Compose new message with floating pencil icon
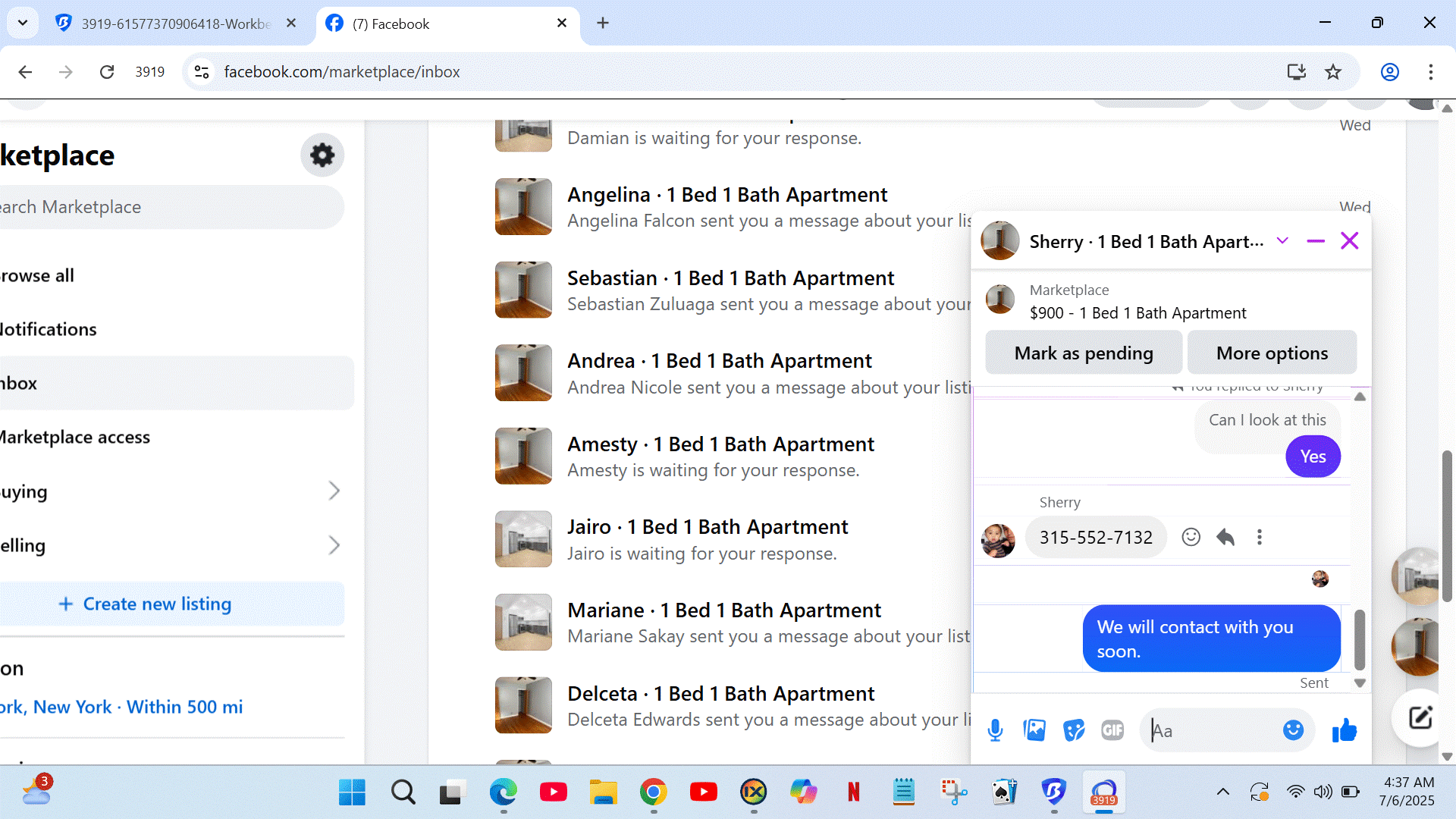This screenshot has width=1456, height=819. coord(1420,717)
